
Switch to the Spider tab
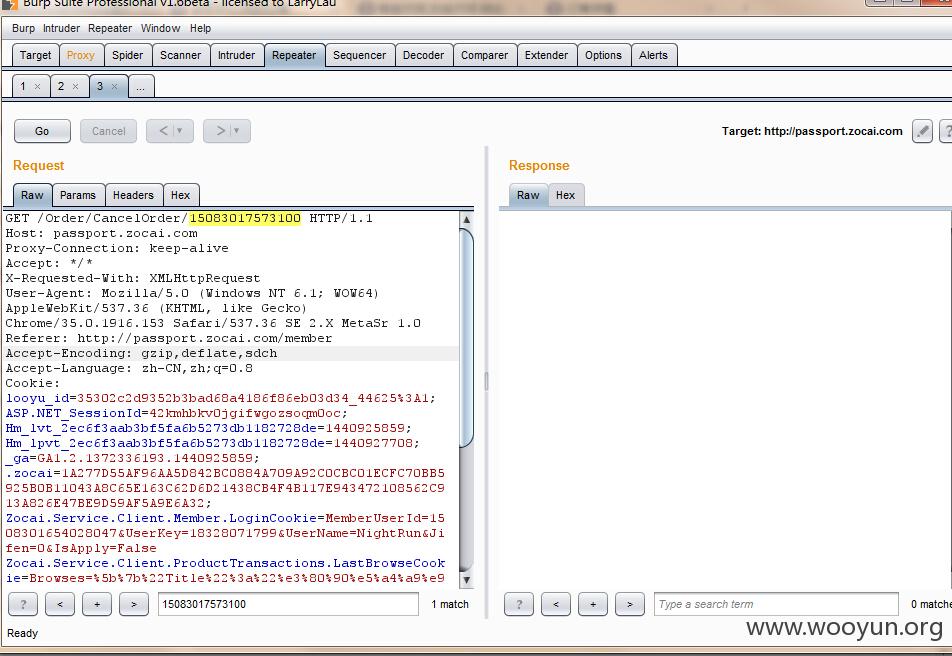pyautogui.click(x=128, y=55)
